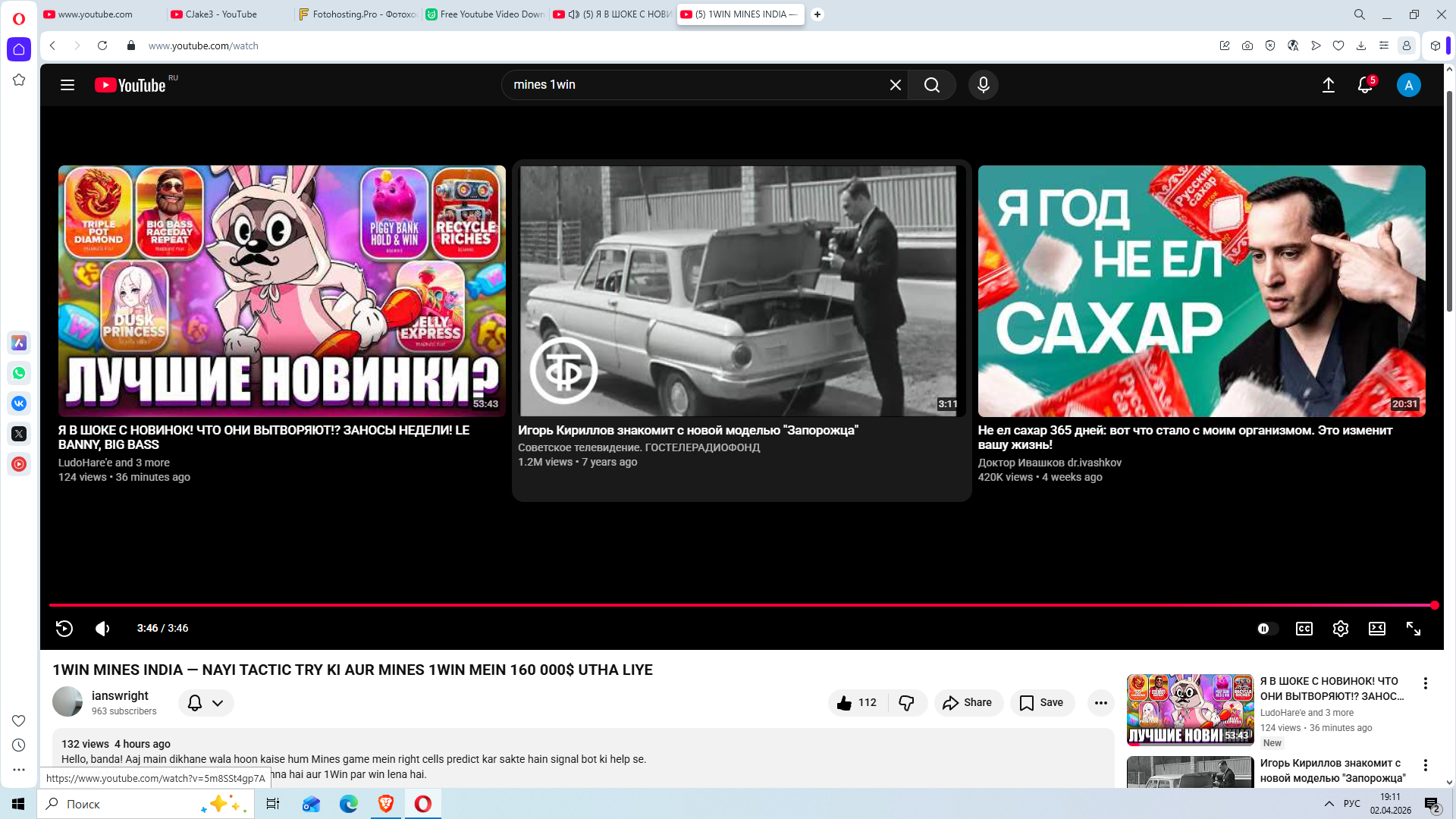The height and width of the screenshot is (819, 1456).
Task: Save the video to a playlist
Action: click(1042, 703)
